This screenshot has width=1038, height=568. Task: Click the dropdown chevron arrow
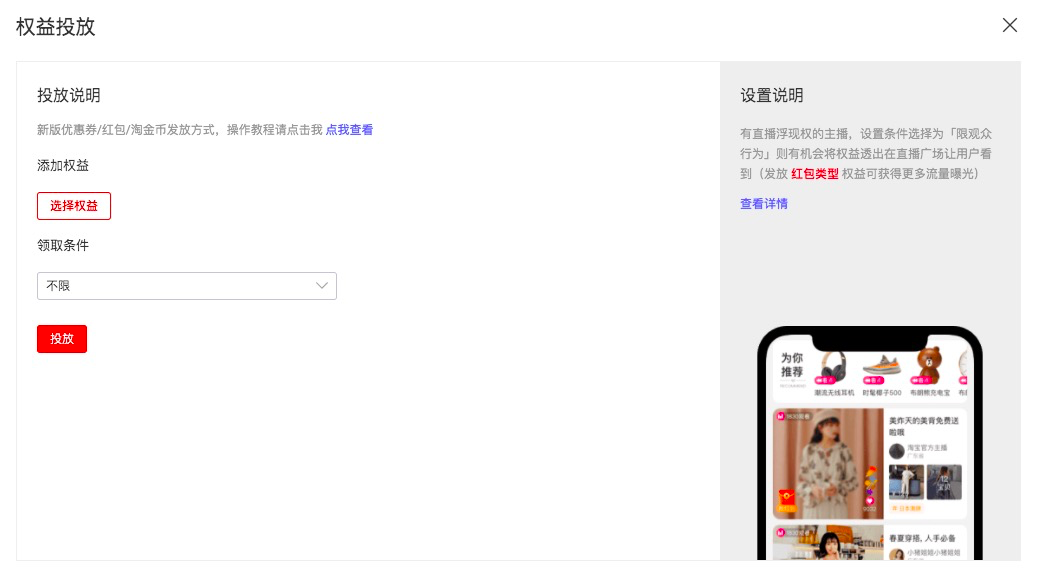pos(322,286)
